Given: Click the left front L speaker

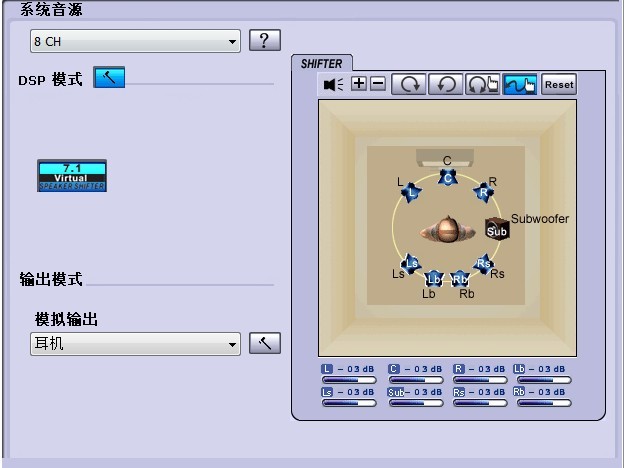Looking at the screenshot, I should point(409,189).
